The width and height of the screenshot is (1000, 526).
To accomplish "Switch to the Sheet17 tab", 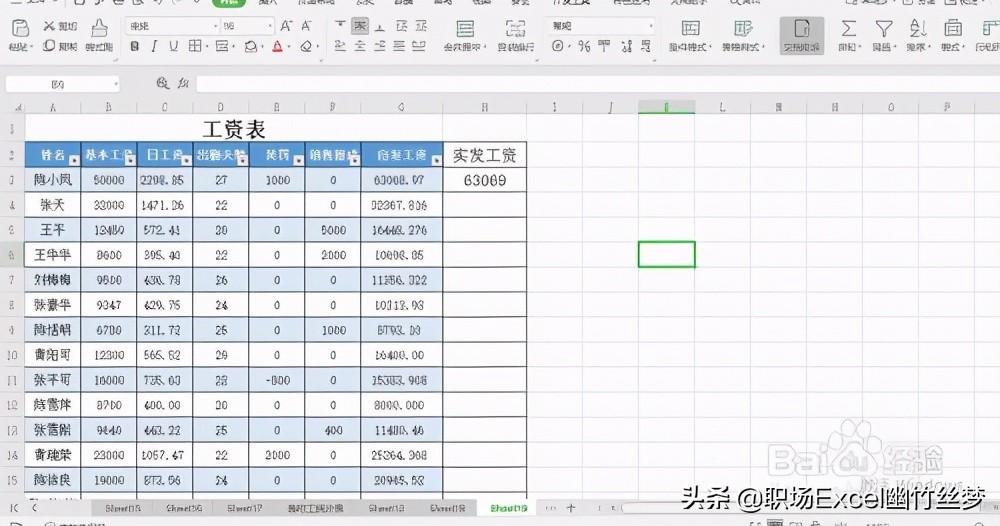I will [245, 508].
